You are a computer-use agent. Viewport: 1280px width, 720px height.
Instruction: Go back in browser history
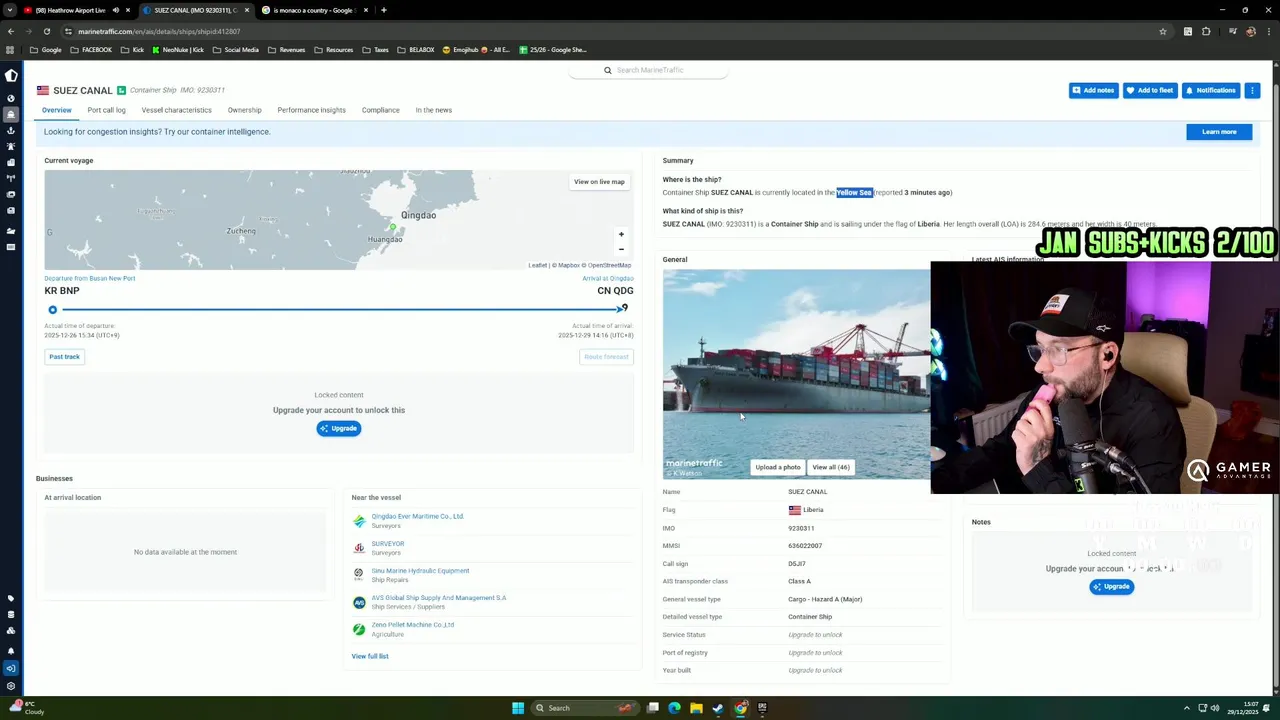pyautogui.click(x=11, y=31)
